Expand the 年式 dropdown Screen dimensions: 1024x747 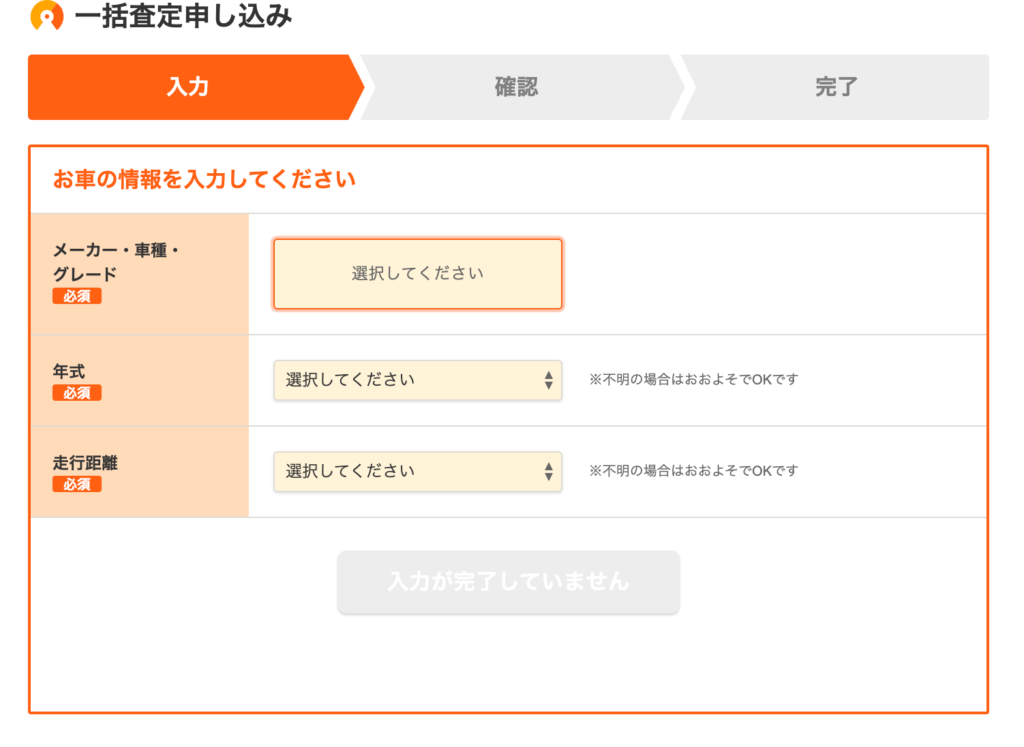pyautogui.click(x=418, y=380)
